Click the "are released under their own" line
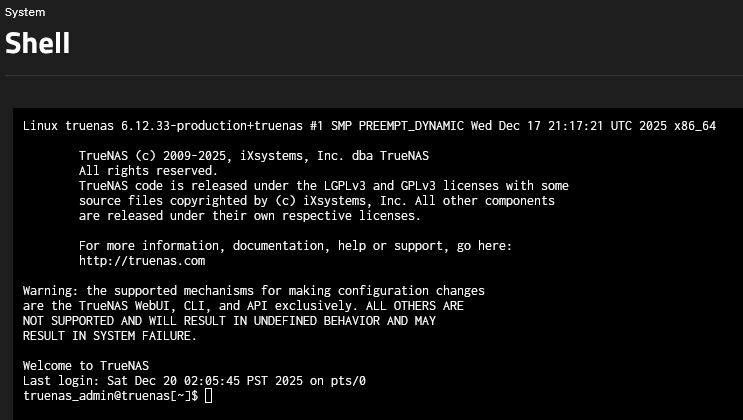Viewport: 743px width, 420px height. click(250, 216)
